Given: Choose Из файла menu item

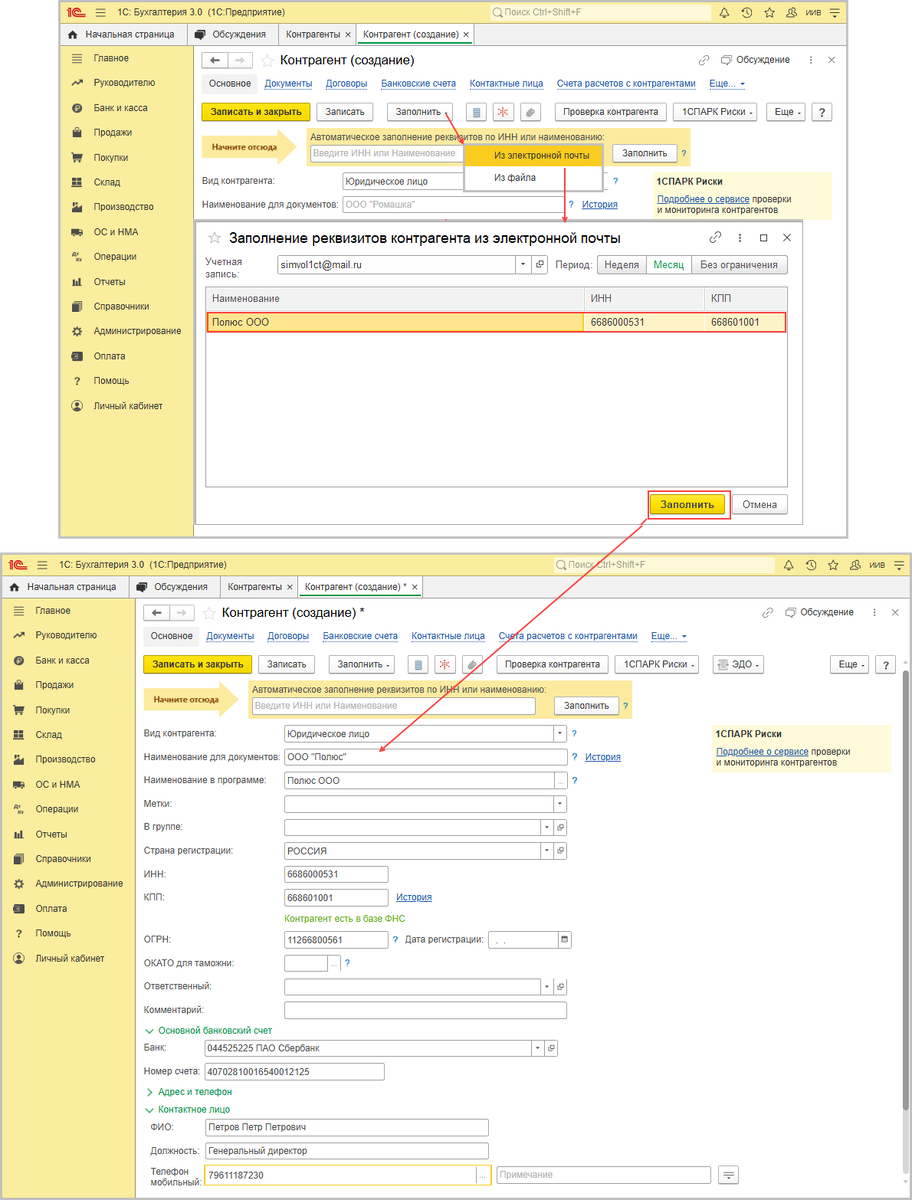Looking at the screenshot, I should click(534, 178).
